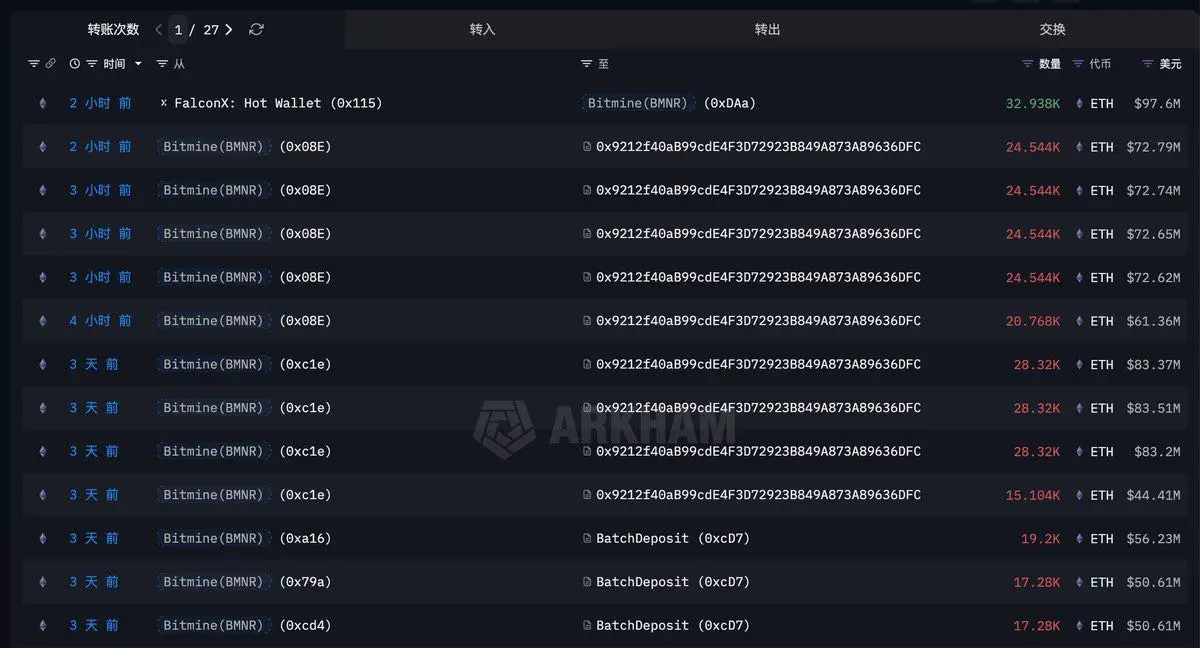Open Bitmine(BMNR) (0xa16) sender
This screenshot has height=648, width=1200.
[x=244, y=538]
